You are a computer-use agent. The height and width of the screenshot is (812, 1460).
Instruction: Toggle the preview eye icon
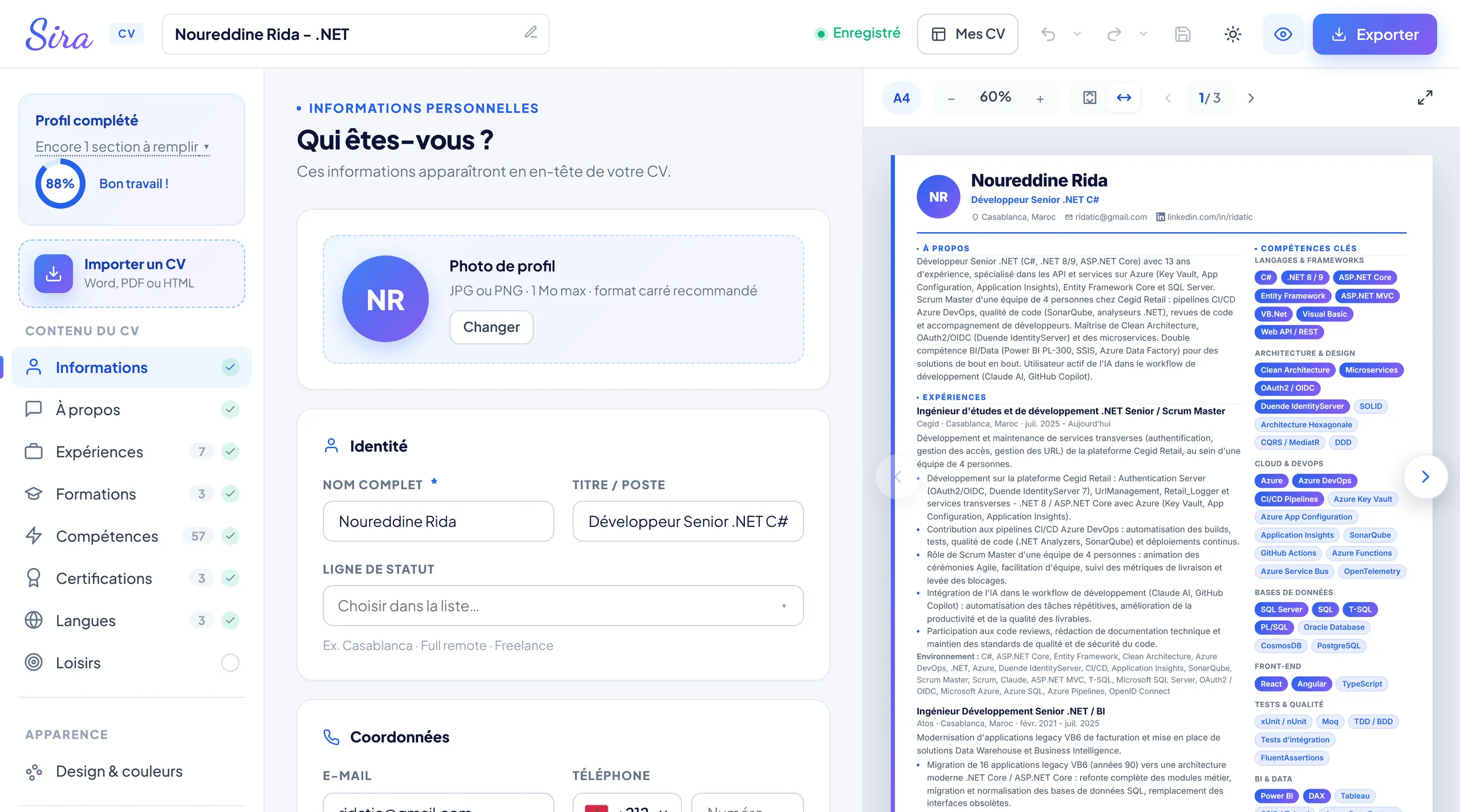point(1283,34)
